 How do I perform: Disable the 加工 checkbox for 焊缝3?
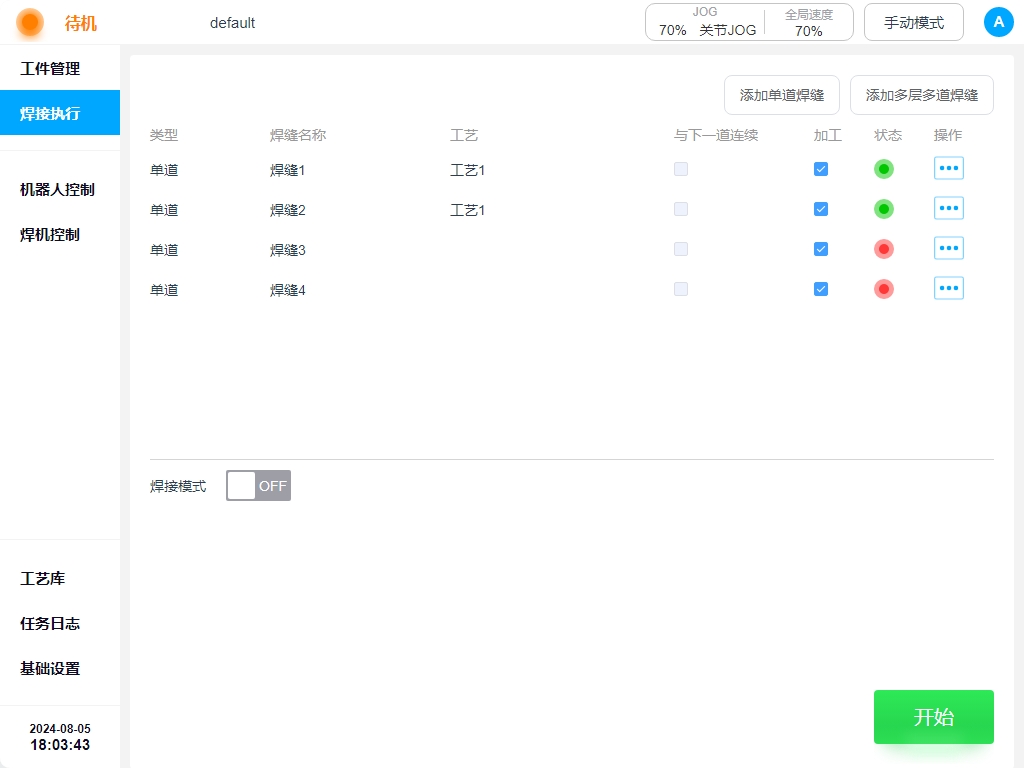tap(821, 249)
